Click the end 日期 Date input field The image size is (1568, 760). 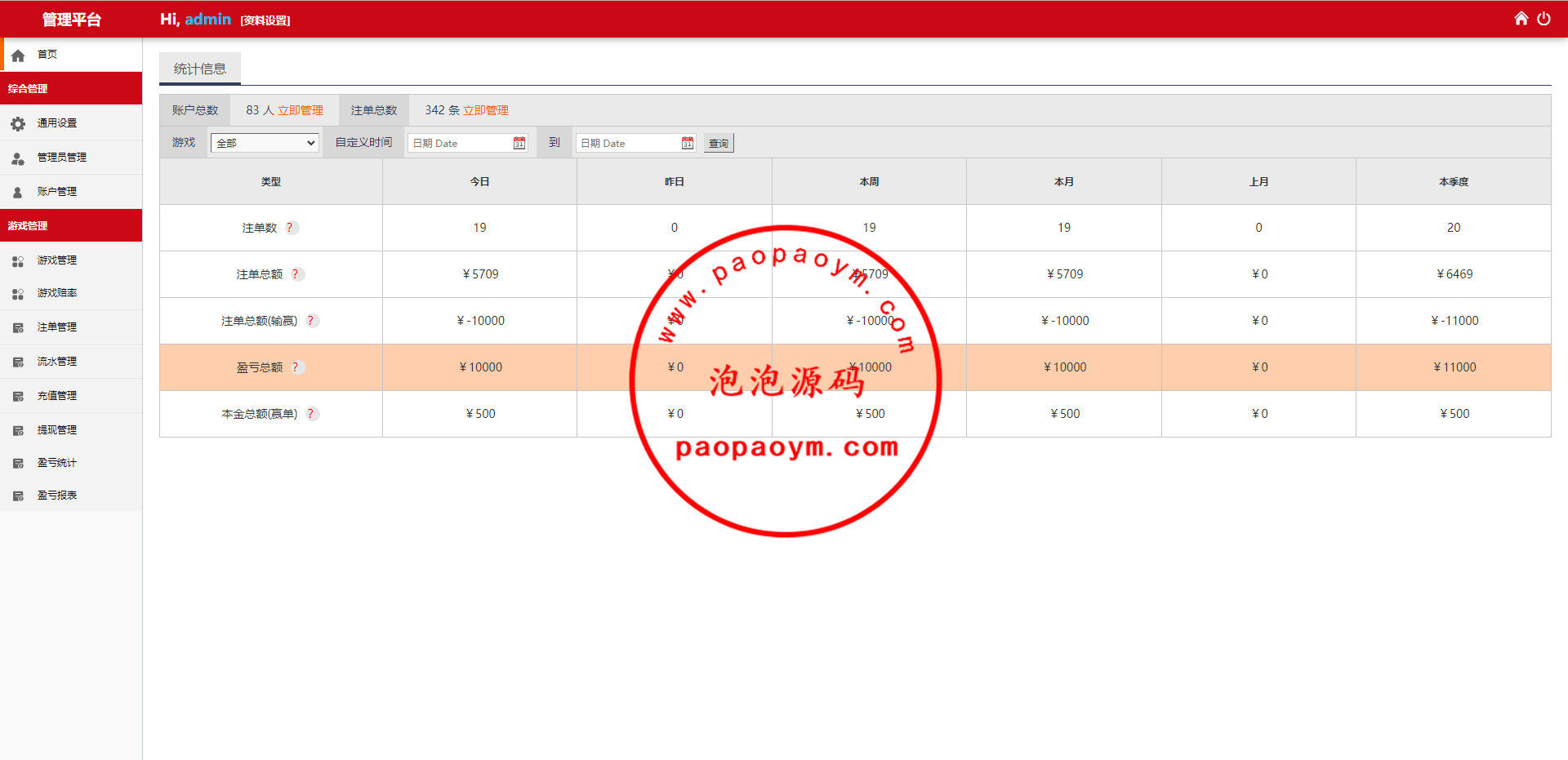636,143
